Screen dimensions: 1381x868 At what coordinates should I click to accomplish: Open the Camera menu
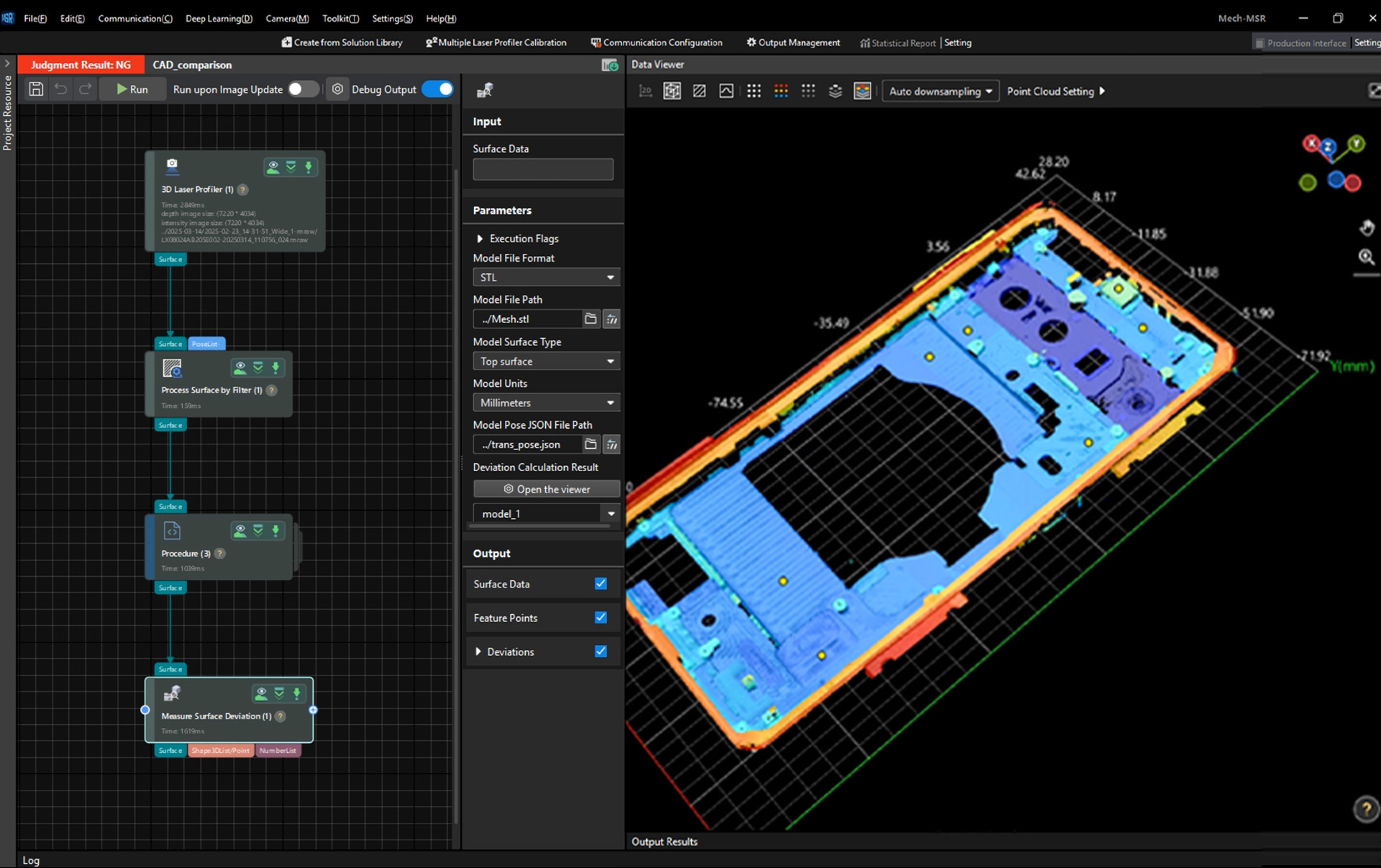pos(287,19)
